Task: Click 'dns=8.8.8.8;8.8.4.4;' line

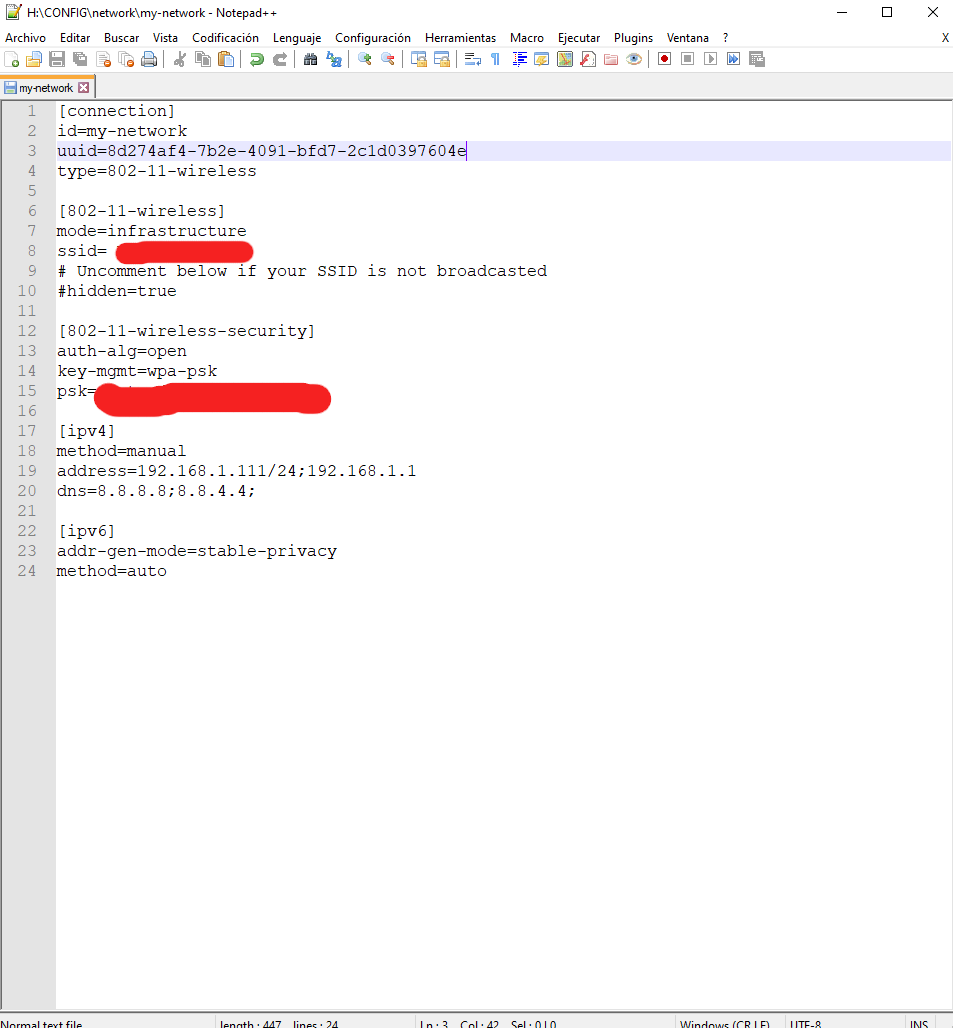Action: (x=156, y=491)
